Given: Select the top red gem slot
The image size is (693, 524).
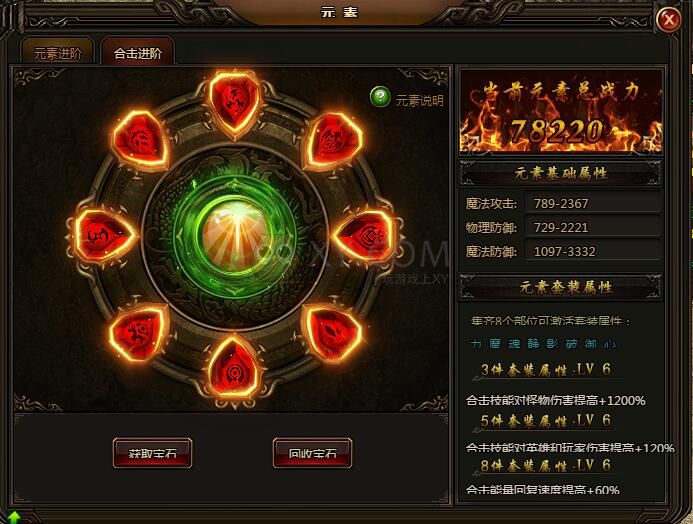Looking at the screenshot, I should coord(234,103).
